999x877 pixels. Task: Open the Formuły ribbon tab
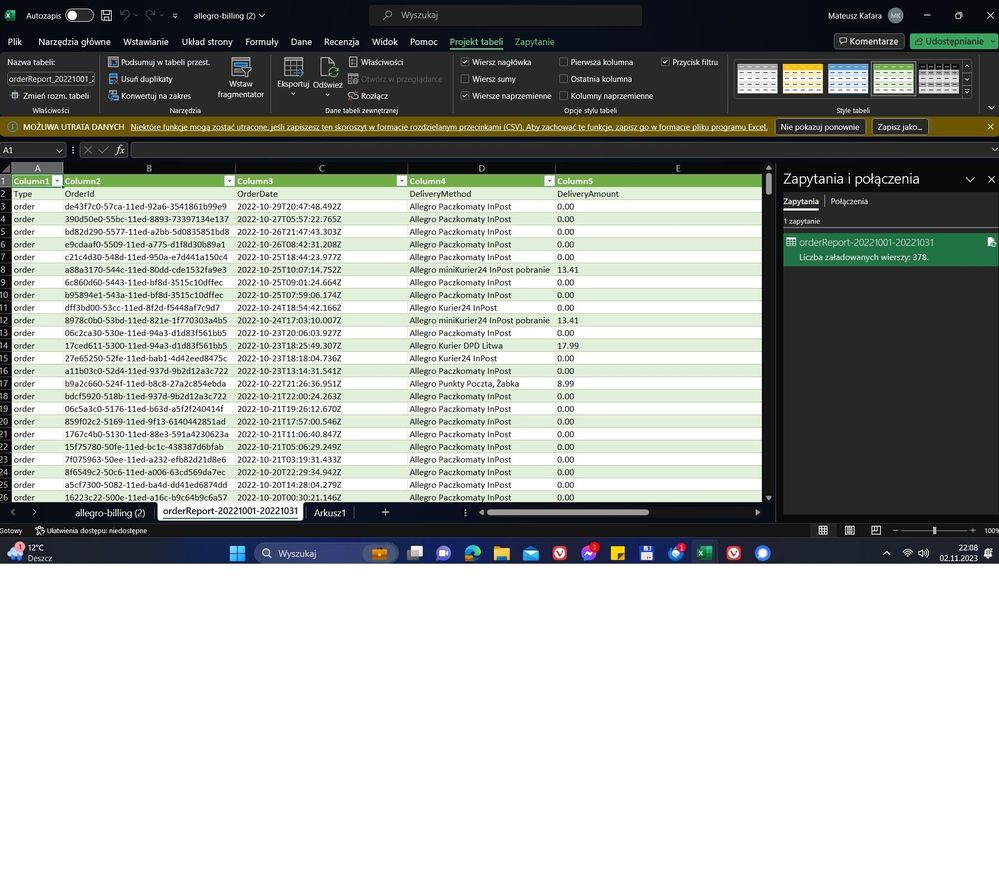pyautogui.click(x=262, y=41)
